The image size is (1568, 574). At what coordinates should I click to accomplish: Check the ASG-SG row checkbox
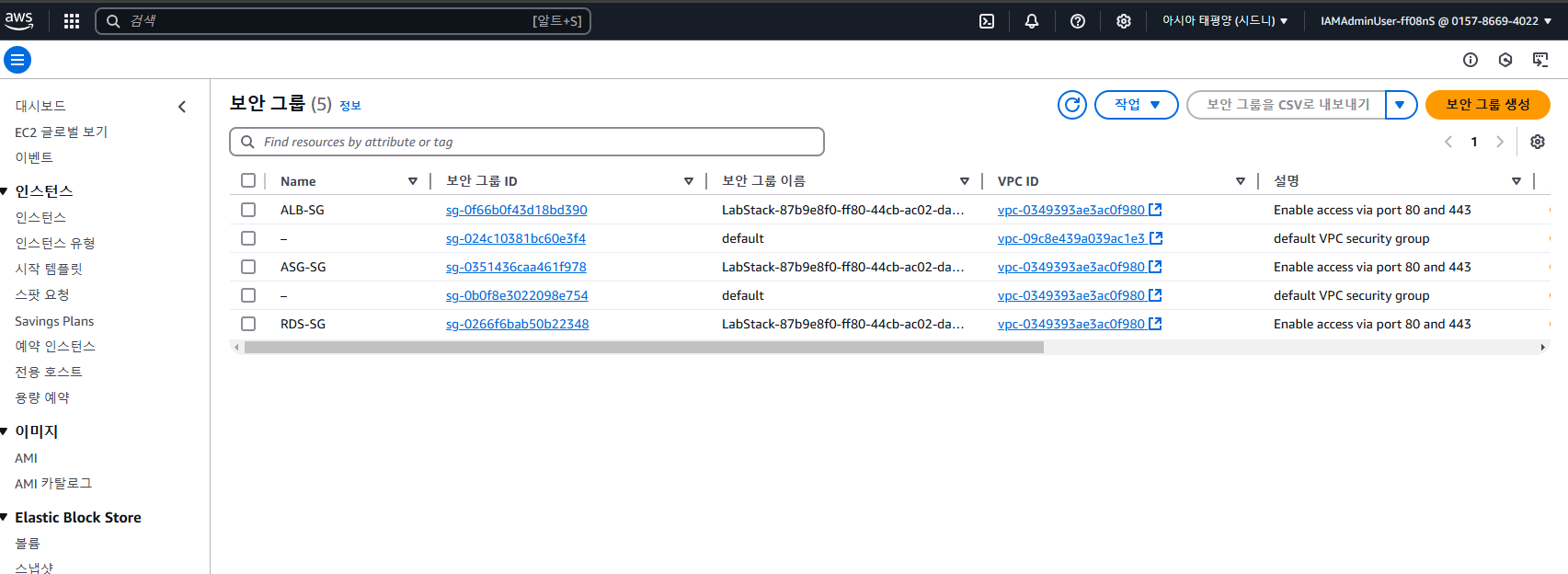(x=248, y=267)
